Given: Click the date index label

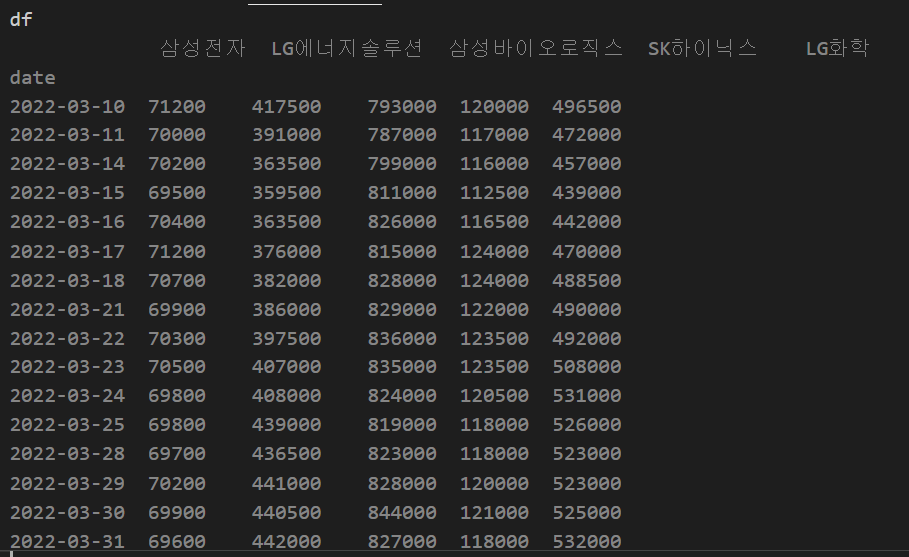Looking at the screenshot, I should pos(32,78).
